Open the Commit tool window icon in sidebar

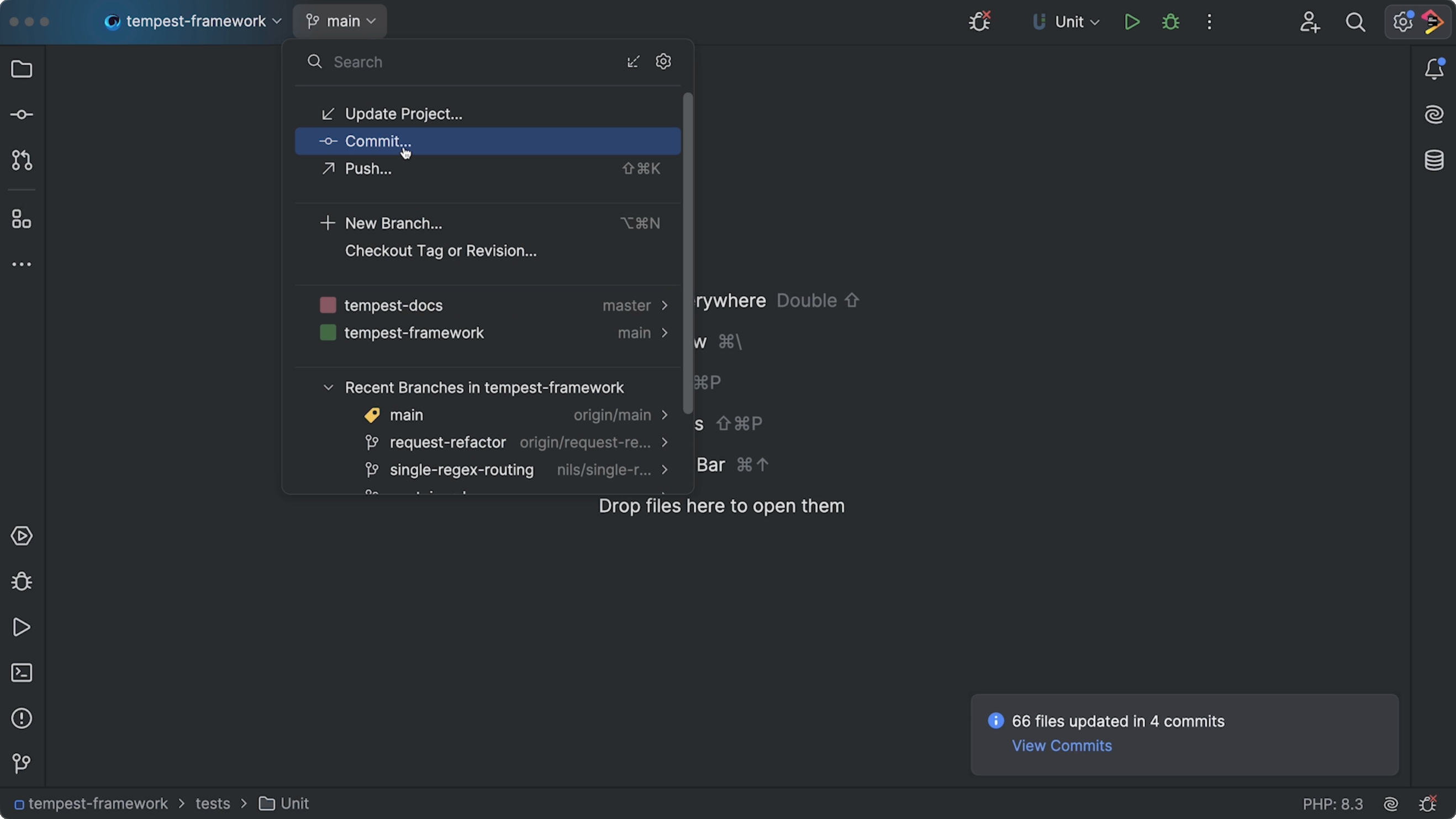22,115
